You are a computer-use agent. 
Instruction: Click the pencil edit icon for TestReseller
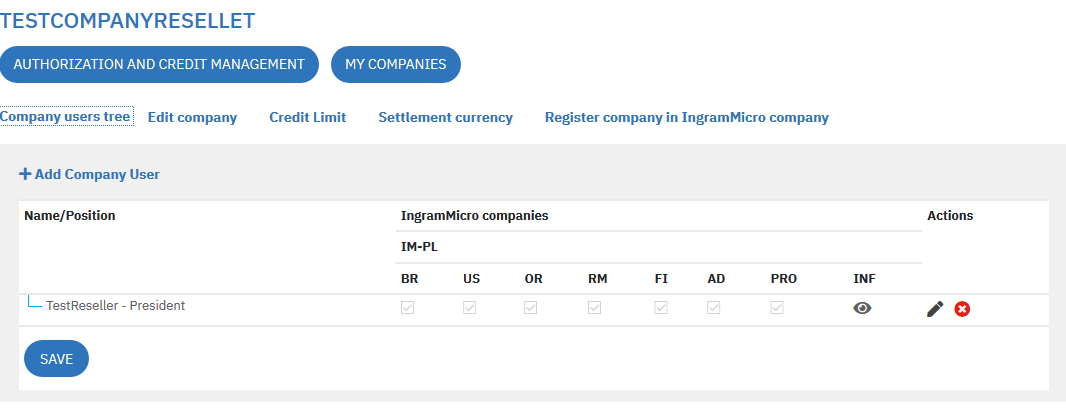[935, 309]
